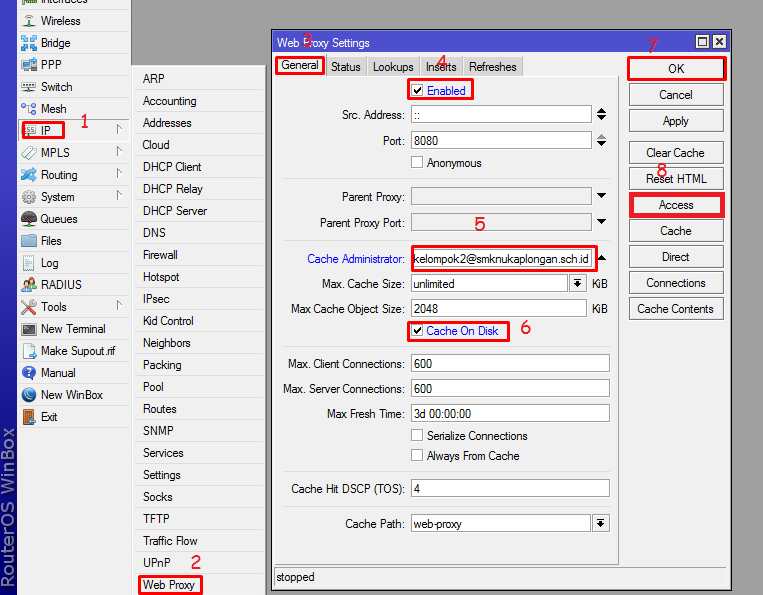Click the Queues icon in sidebar

[x=29, y=219]
